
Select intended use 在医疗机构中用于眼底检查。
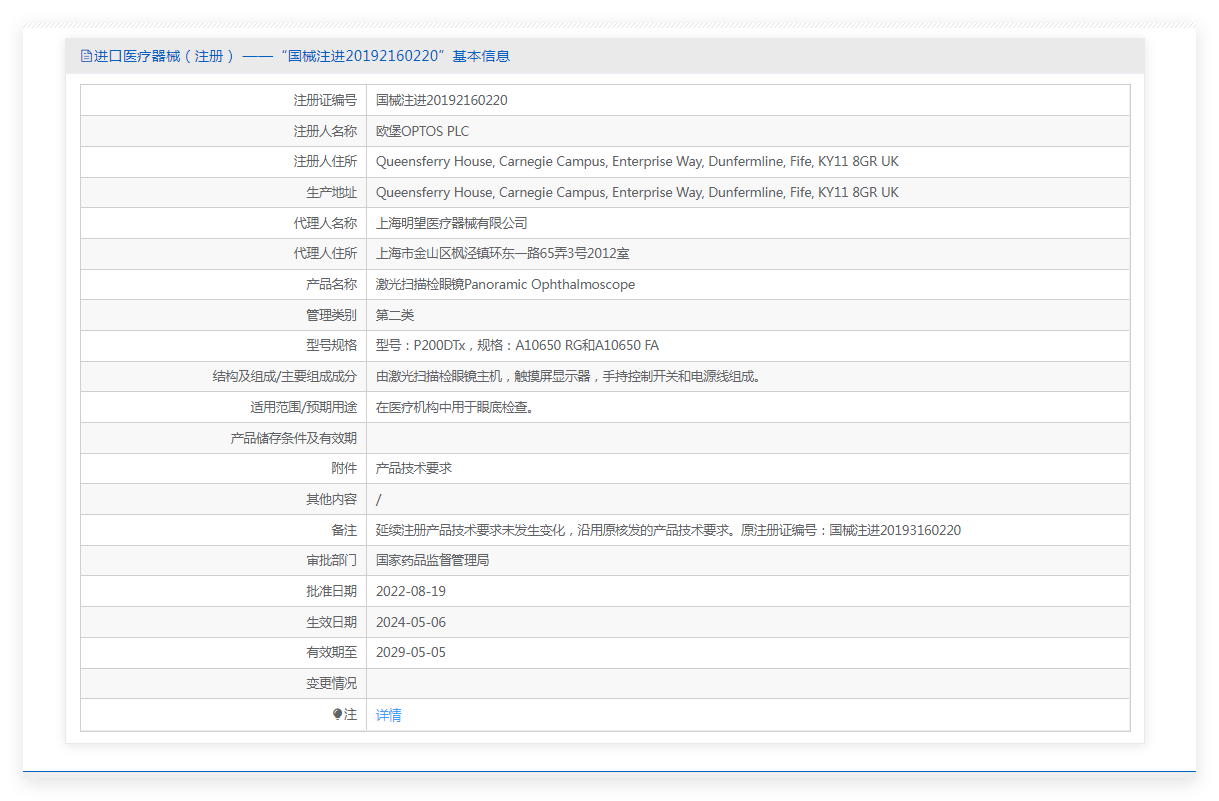458,407
